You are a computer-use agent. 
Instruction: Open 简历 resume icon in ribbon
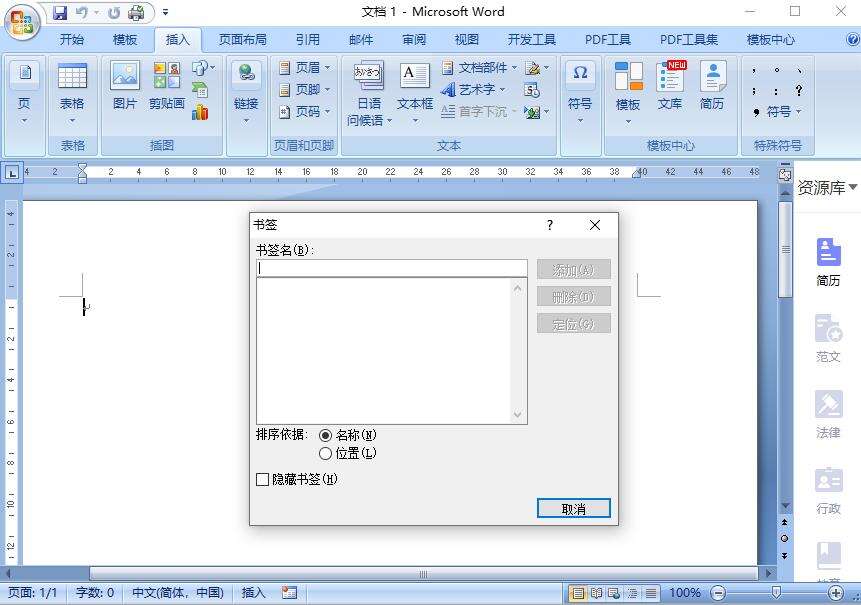point(712,86)
